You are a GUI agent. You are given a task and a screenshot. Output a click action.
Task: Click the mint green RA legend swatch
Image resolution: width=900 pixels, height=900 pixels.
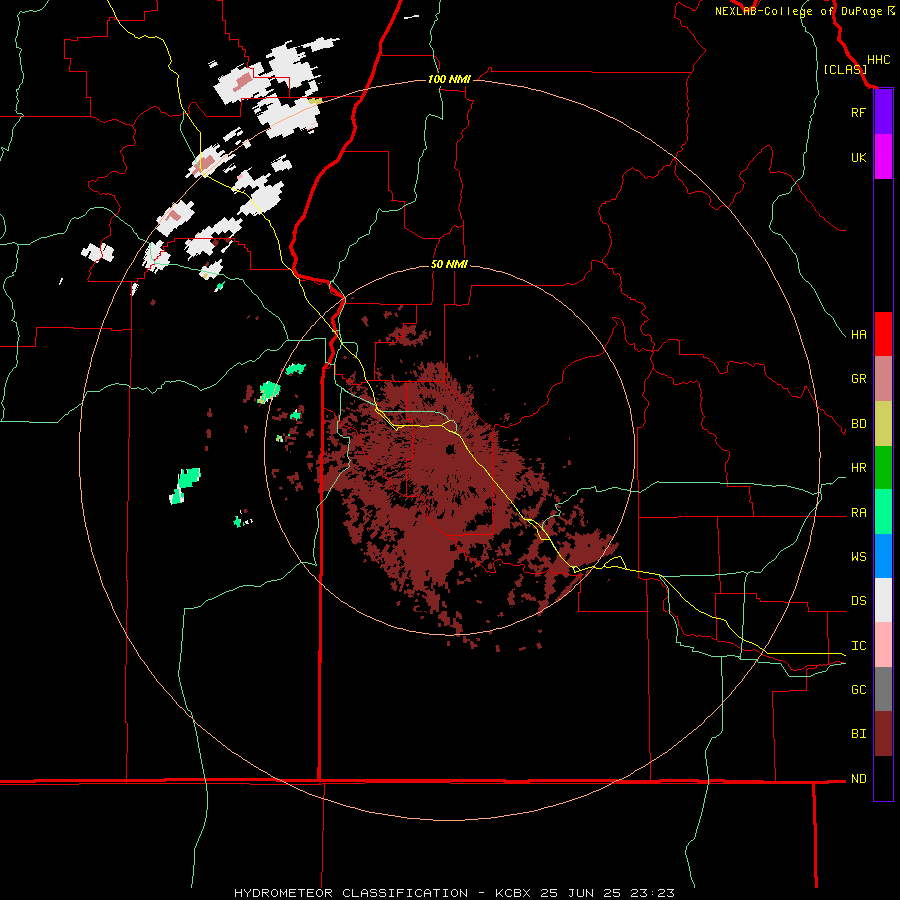(x=883, y=512)
